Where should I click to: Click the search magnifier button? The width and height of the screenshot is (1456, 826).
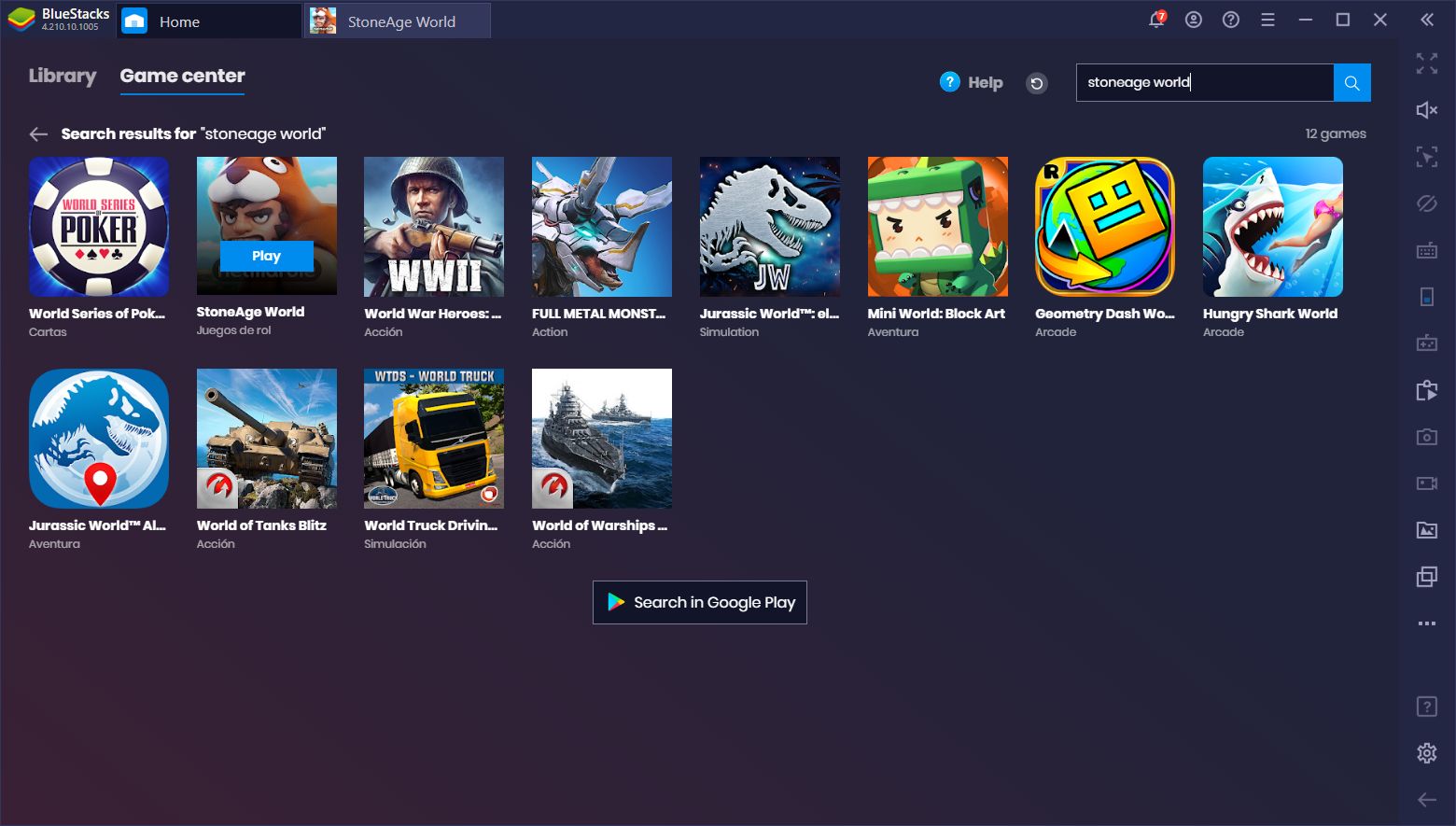point(1351,82)
